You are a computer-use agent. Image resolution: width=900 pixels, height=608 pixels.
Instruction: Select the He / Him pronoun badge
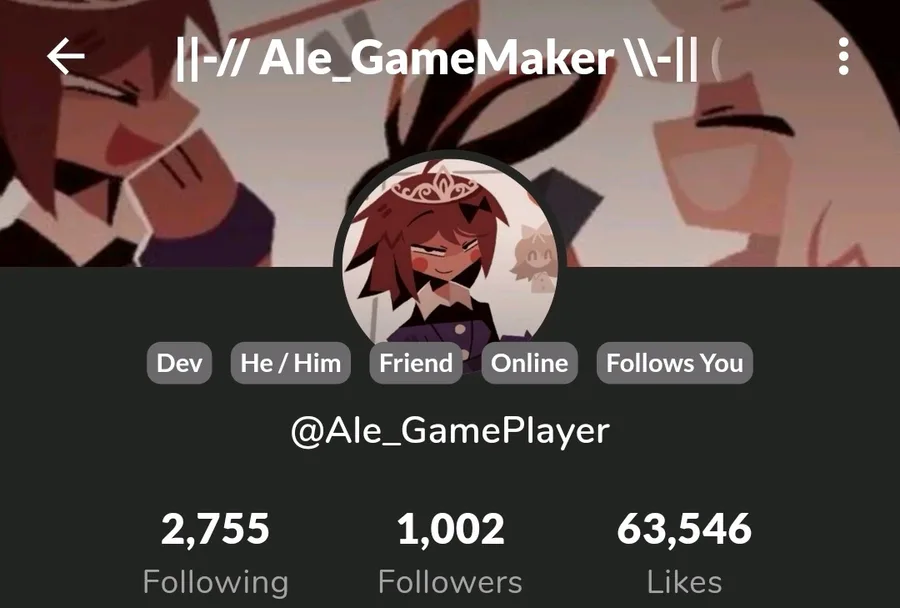290,363
